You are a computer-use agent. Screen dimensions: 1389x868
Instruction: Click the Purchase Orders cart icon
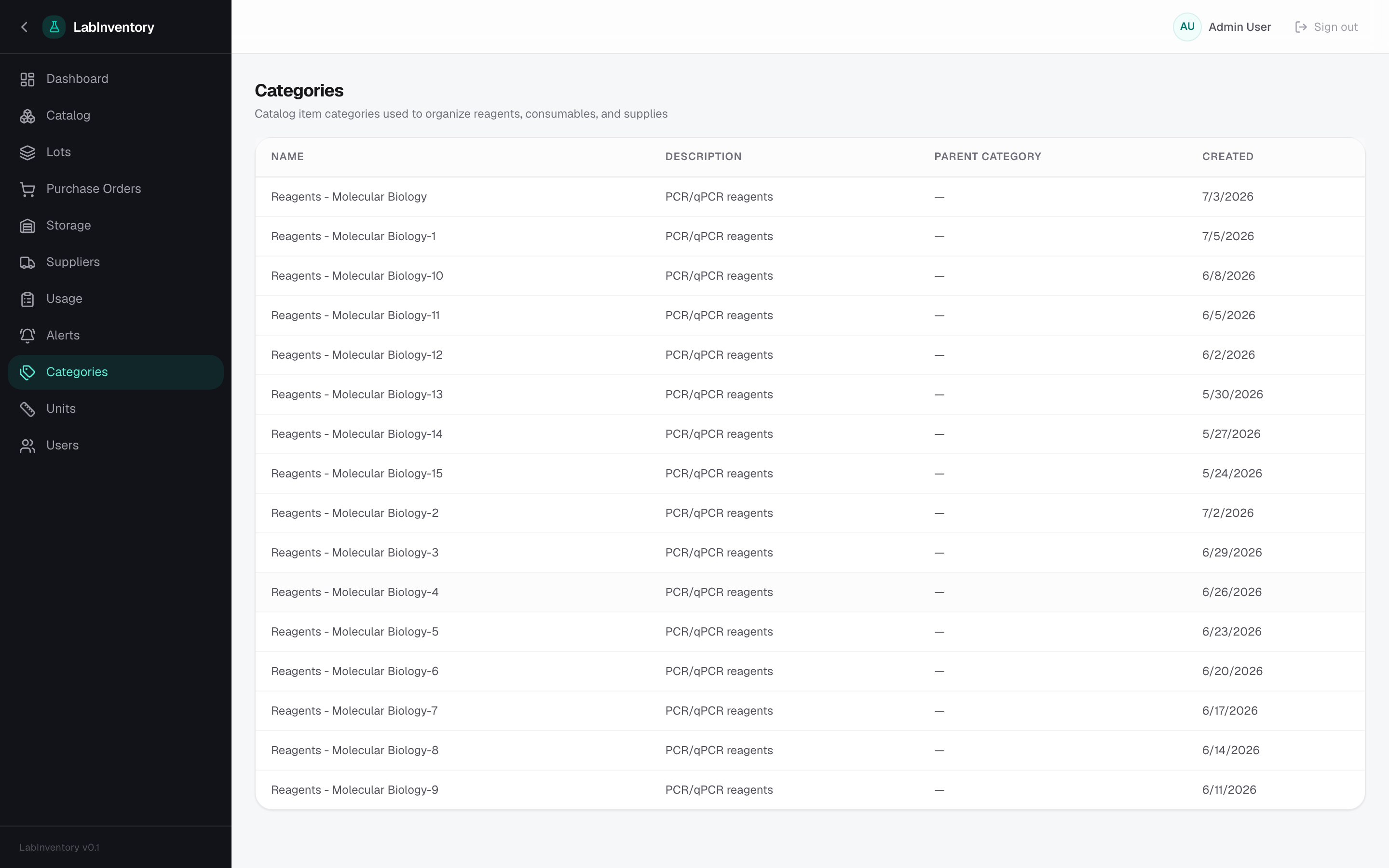(x=27, y=190)
